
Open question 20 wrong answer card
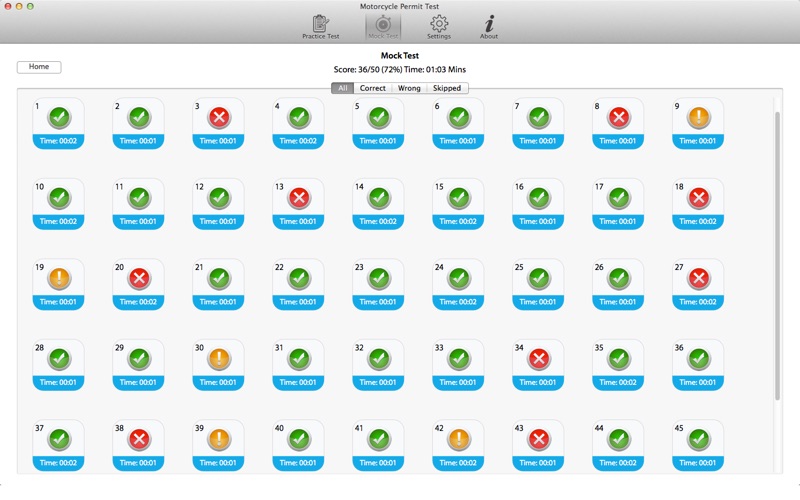pos(138,285)
